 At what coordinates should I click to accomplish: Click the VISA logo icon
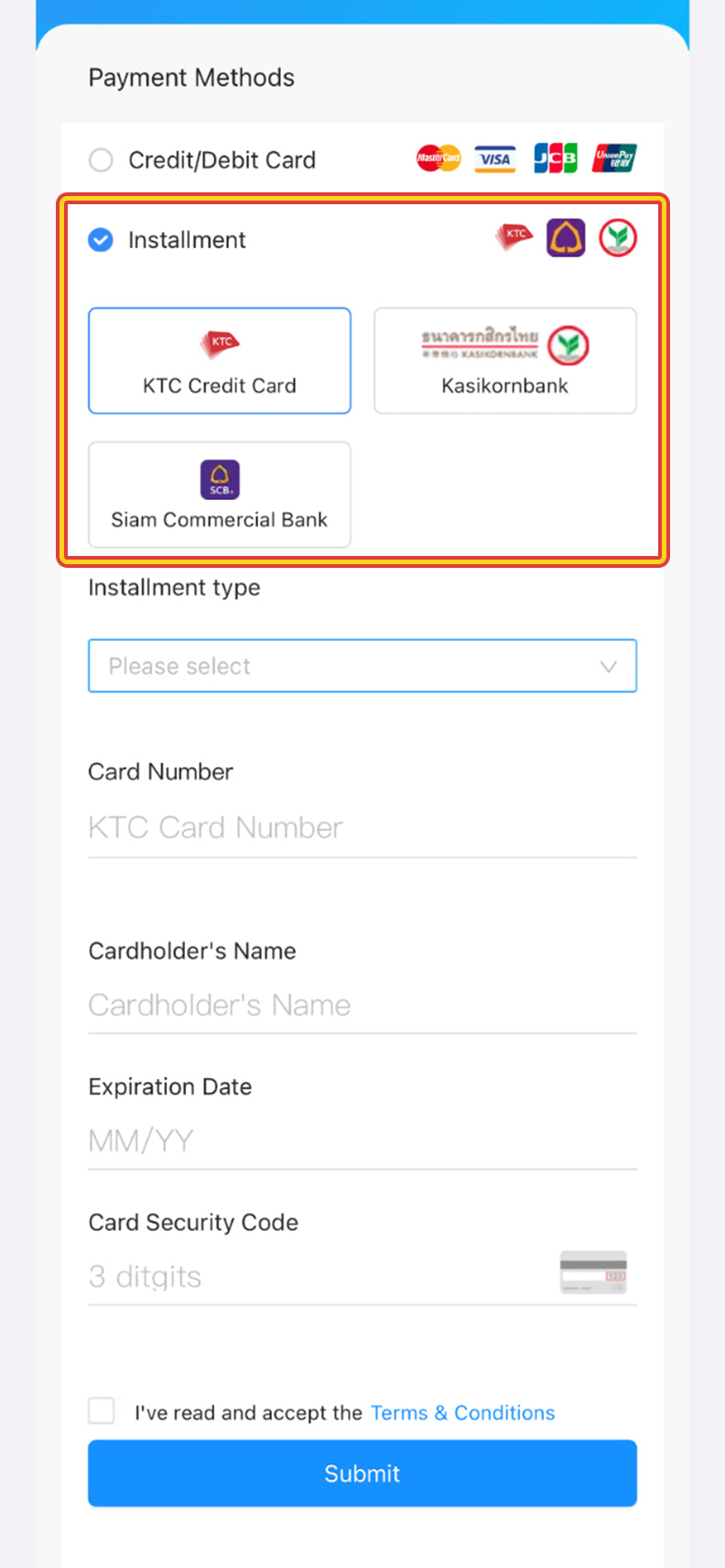pyautogui.click(x=495, y=158)
